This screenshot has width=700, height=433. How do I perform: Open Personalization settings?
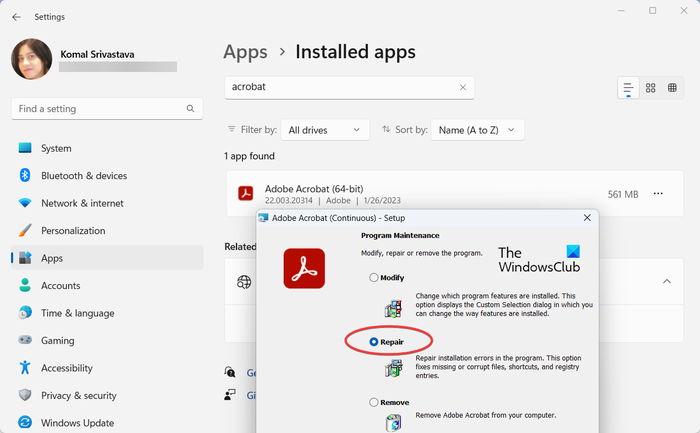(x=107, y=230)
